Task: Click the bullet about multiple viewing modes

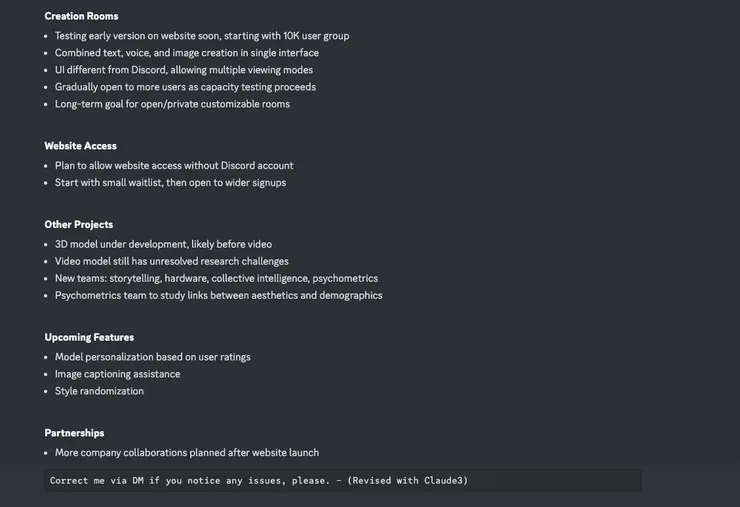Action: click(184, 70)
